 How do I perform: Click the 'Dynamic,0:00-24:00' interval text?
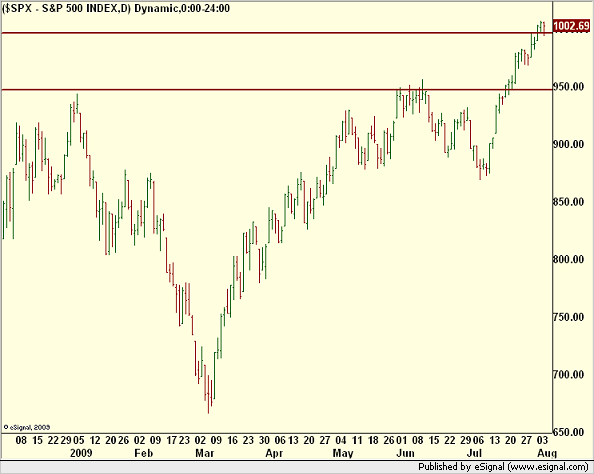pyautogui.click(x=182, y=8)
